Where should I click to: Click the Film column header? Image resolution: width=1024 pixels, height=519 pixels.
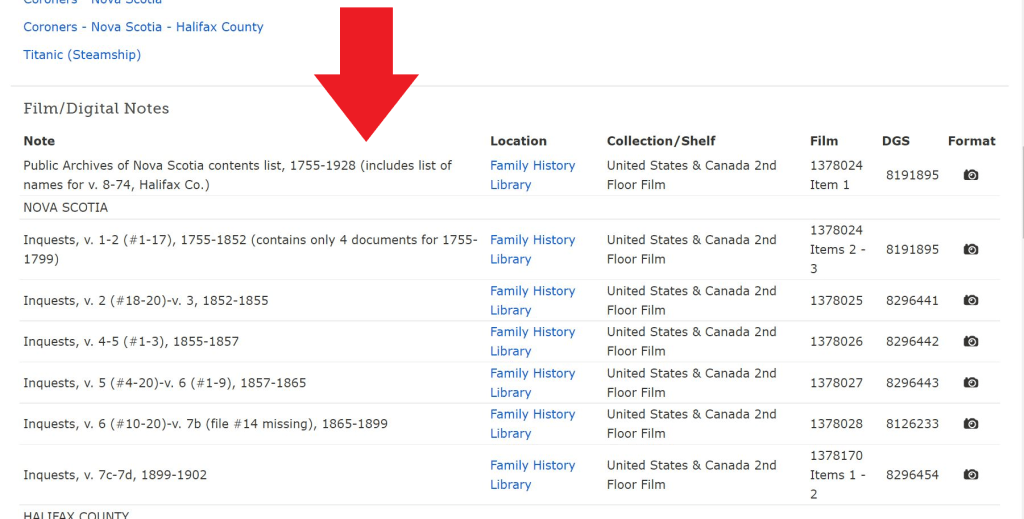(x=824, y=141)
